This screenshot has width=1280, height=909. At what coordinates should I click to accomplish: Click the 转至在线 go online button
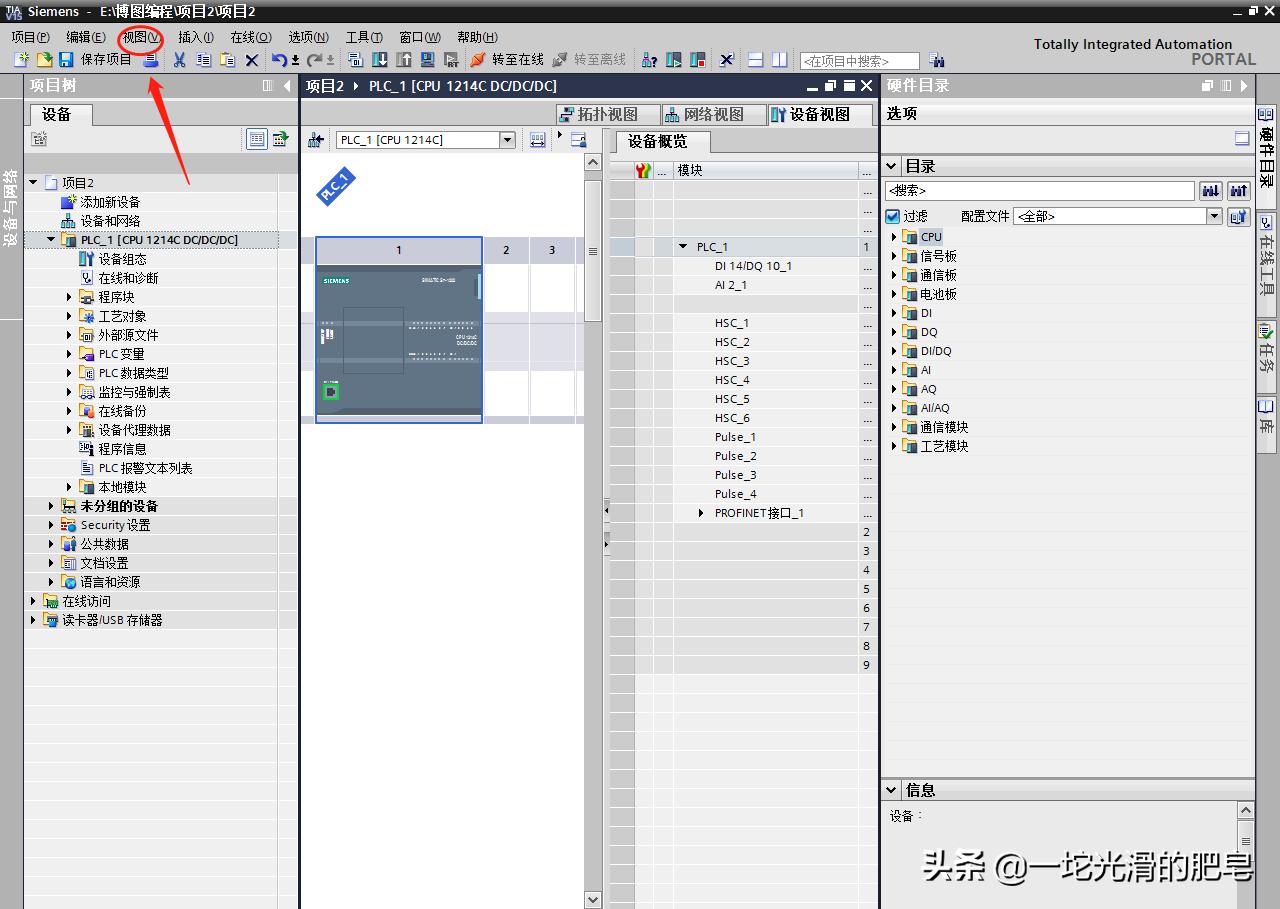pyautogui.click(x=507, y=60)
